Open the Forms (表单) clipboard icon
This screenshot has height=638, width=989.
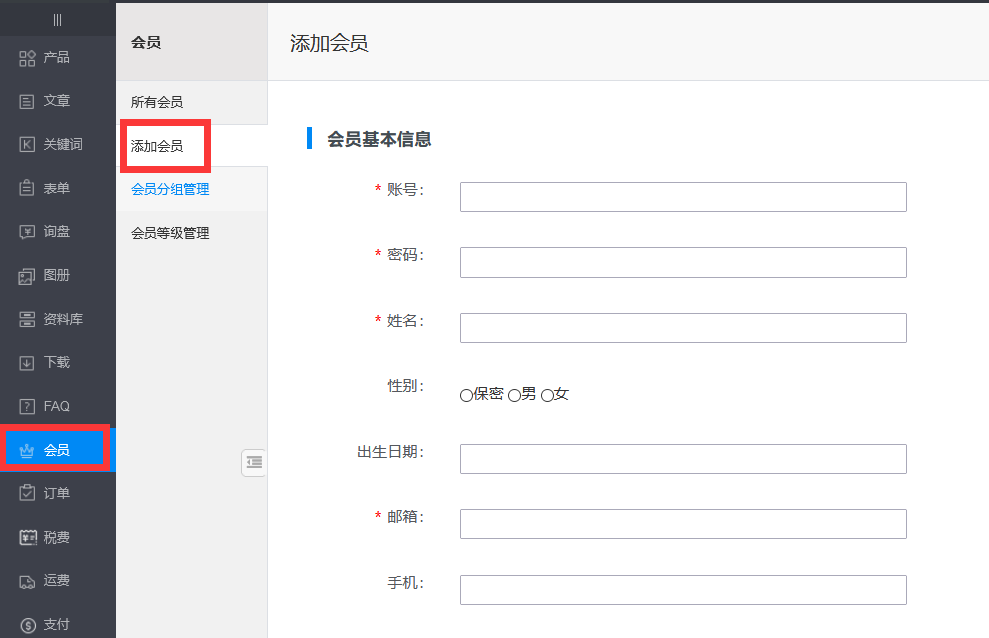click(x=28, y=188)
